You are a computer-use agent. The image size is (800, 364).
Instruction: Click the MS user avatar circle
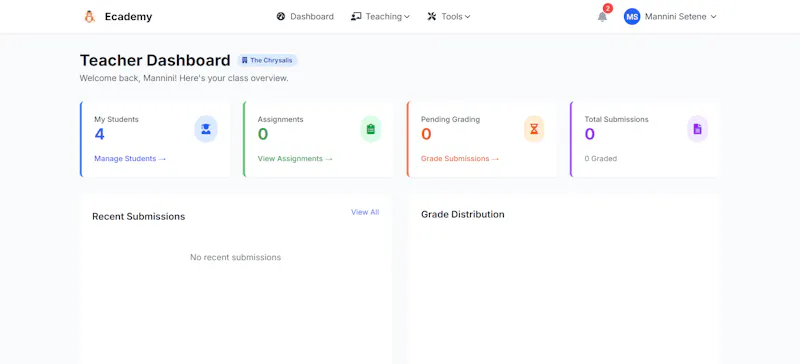click(x=632, y=16)
